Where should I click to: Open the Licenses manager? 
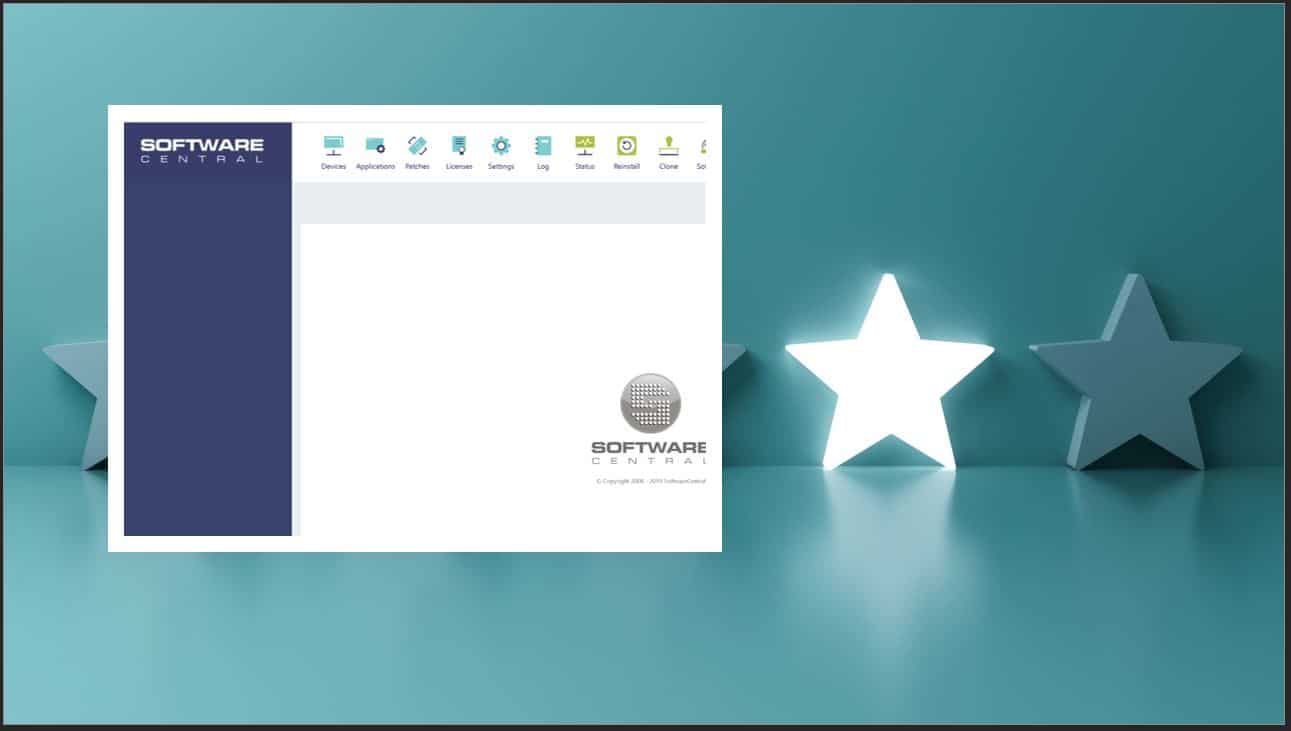pos(459,146)
